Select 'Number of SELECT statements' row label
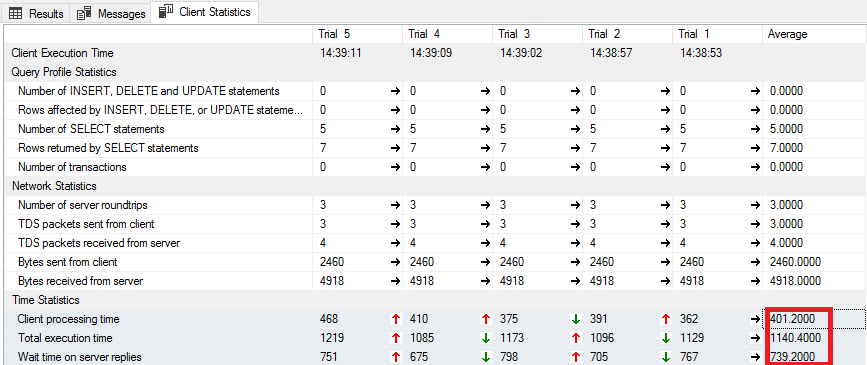This screenshot has width=867, height=365. [x=91, y=129]
